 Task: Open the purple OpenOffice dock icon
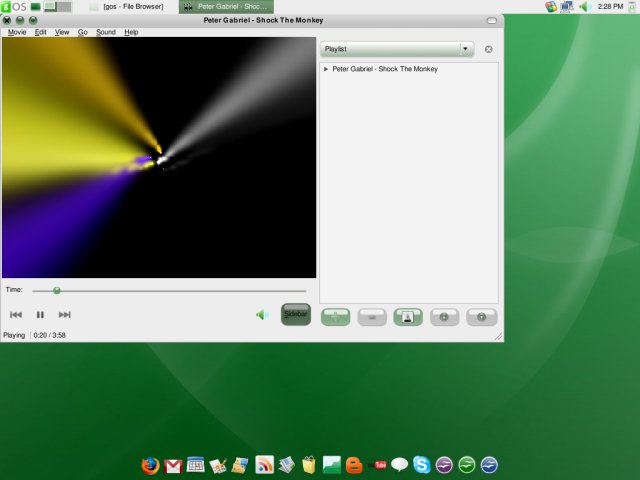coord(444,465)
